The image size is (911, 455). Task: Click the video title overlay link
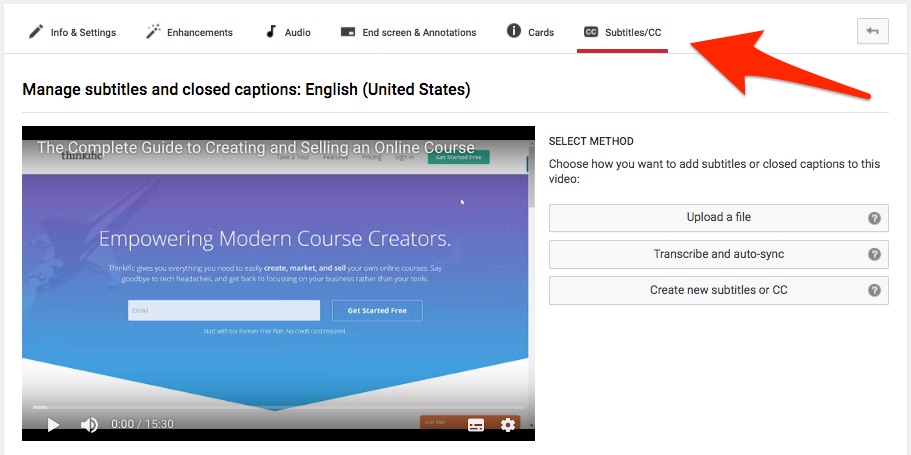pyautogui.click(x=256, y=147)
